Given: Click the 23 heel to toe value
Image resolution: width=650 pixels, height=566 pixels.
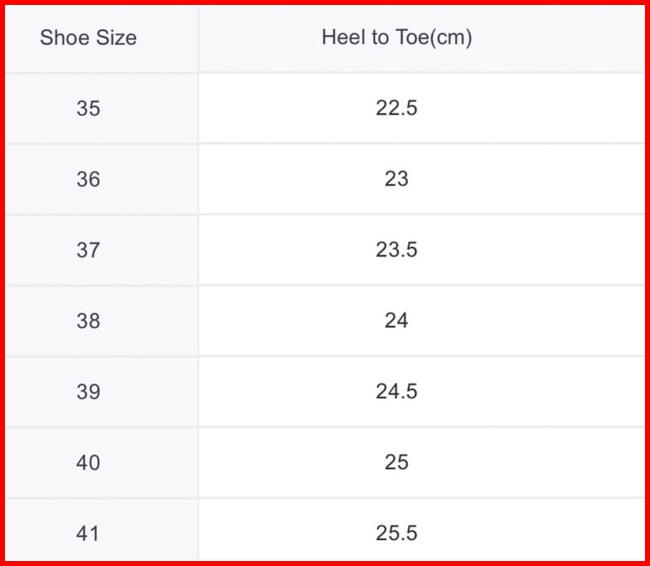Looking at the screenshot, I should coord(396,179).
